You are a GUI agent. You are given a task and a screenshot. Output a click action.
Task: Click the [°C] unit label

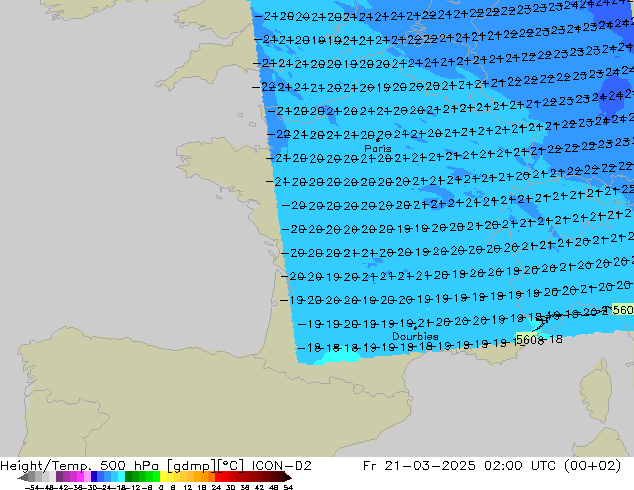pos(231,466)
